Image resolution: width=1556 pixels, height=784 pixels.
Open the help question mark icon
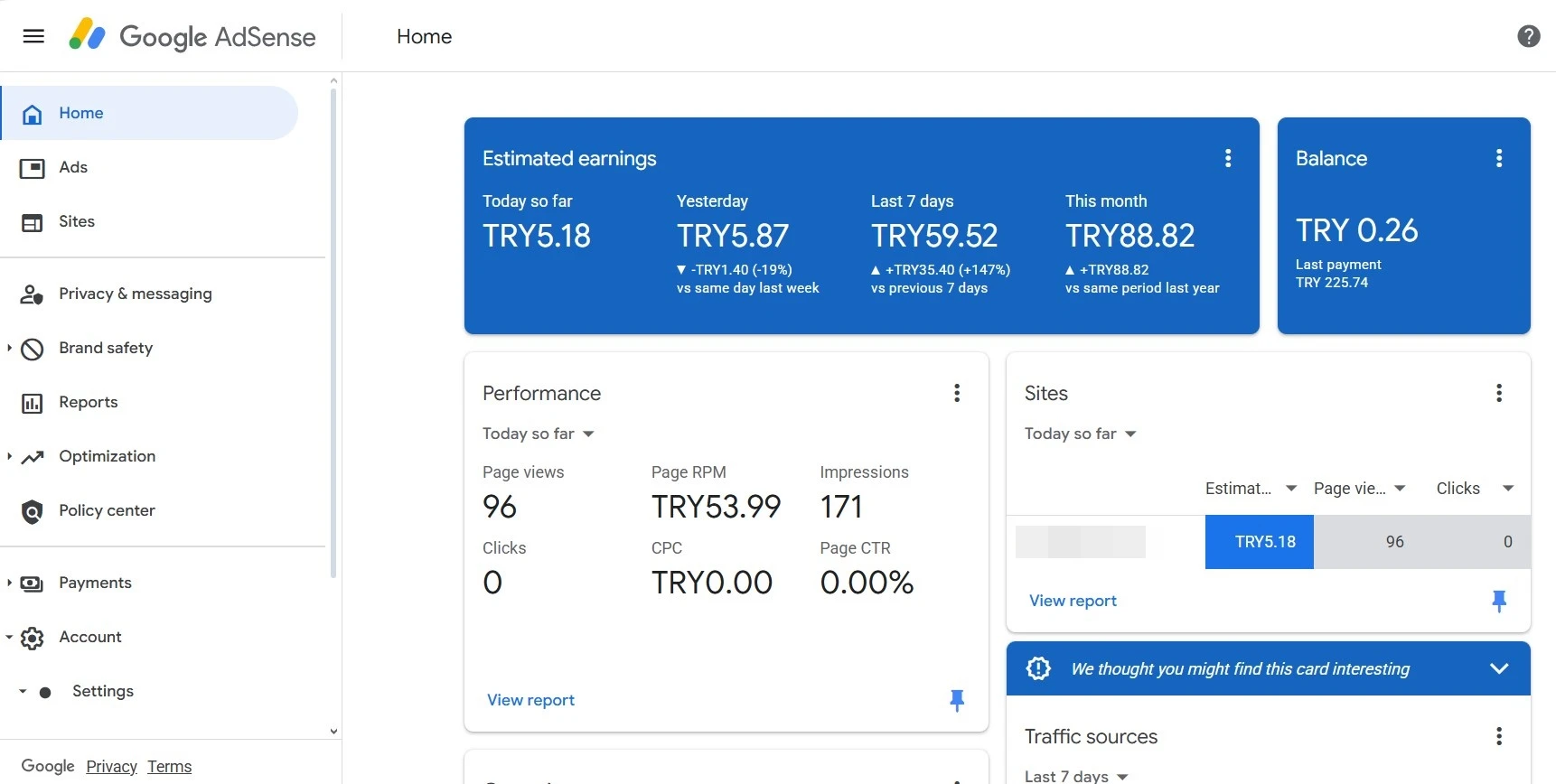tap(1528, 36)
